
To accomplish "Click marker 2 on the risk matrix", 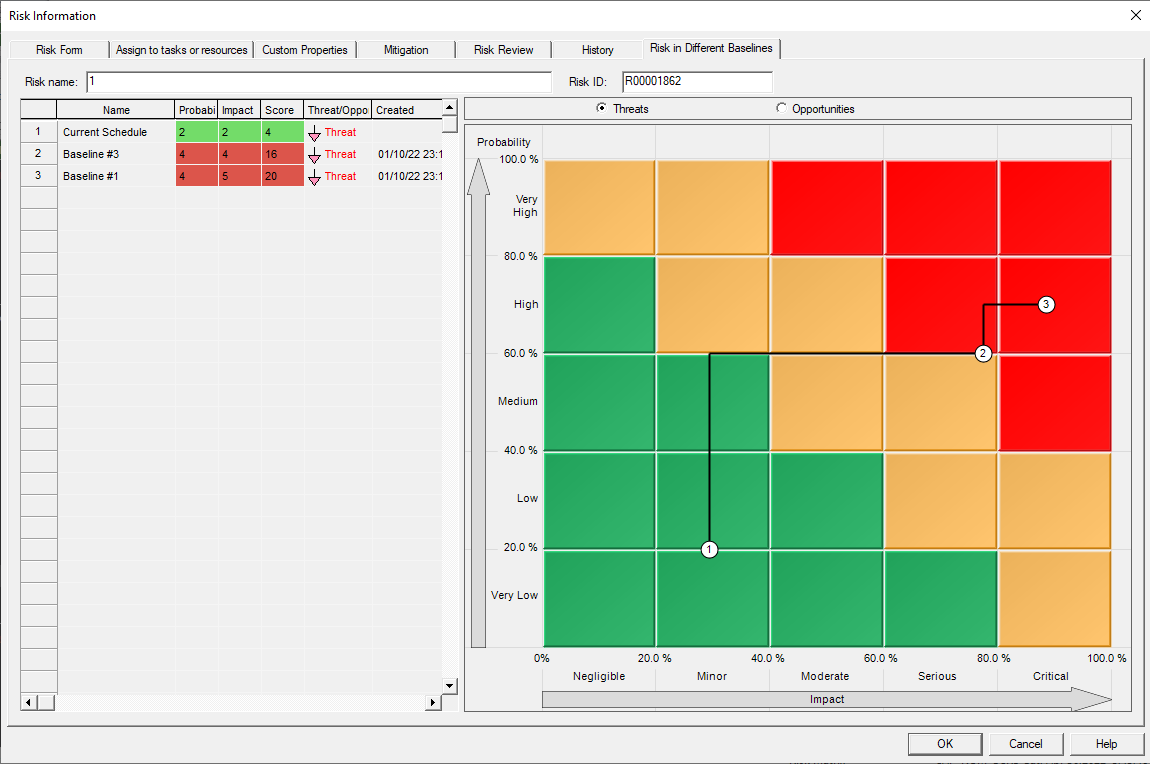I will [x=984, y=354].
